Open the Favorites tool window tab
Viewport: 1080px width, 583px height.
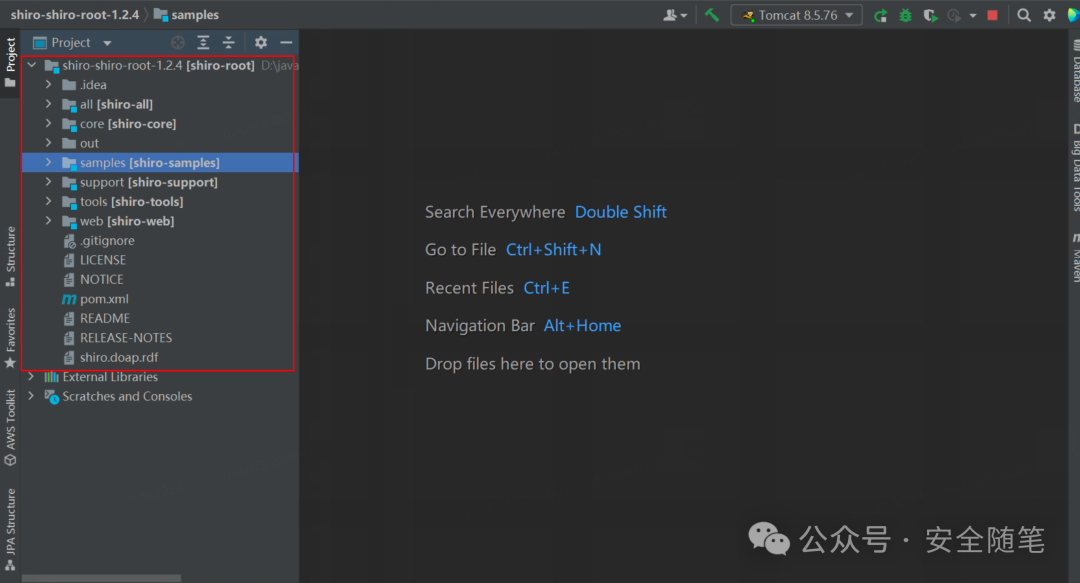(10, 338)
